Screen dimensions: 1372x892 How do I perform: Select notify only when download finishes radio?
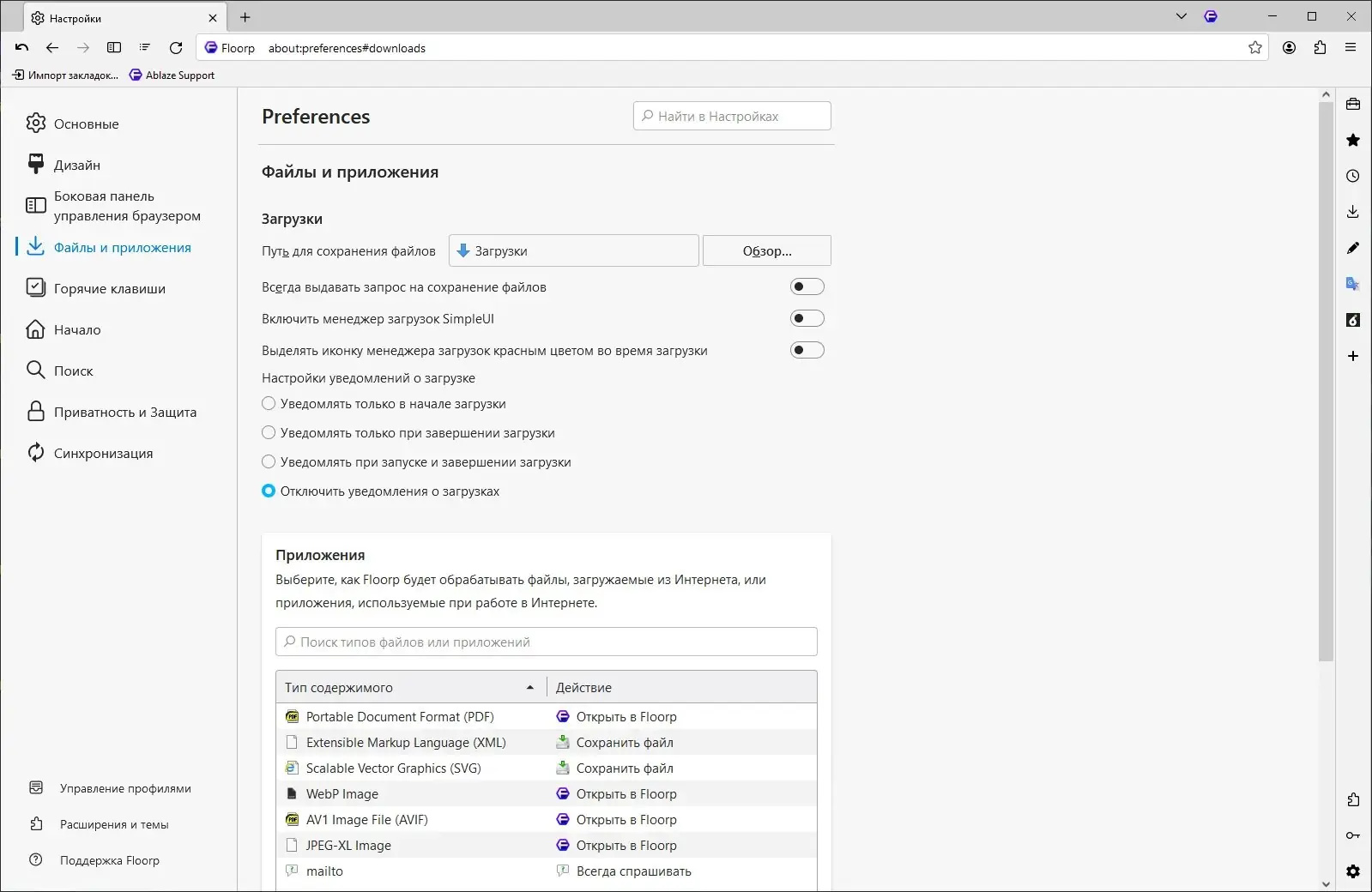pyautogui.click(x=269, y=433)
